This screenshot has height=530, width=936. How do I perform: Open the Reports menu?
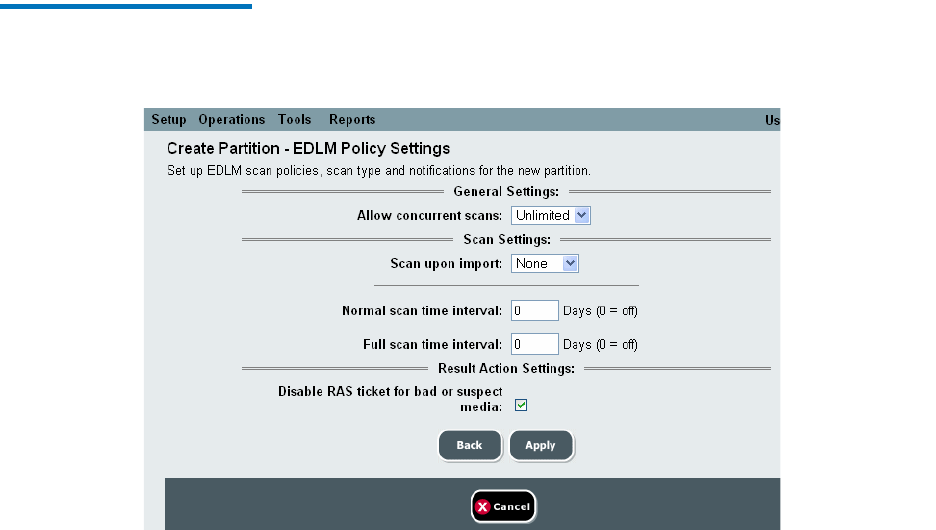352,120
